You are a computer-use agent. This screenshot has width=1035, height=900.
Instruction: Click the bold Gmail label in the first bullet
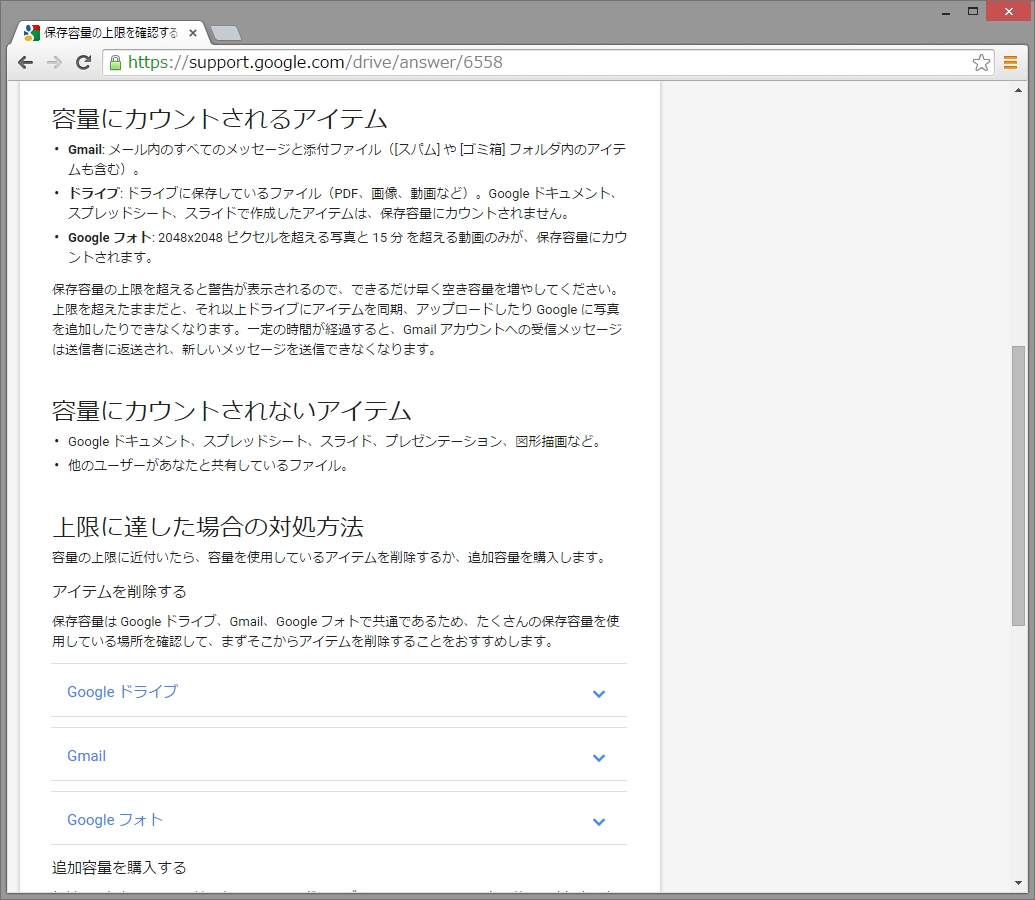click(x=85, y=150)
